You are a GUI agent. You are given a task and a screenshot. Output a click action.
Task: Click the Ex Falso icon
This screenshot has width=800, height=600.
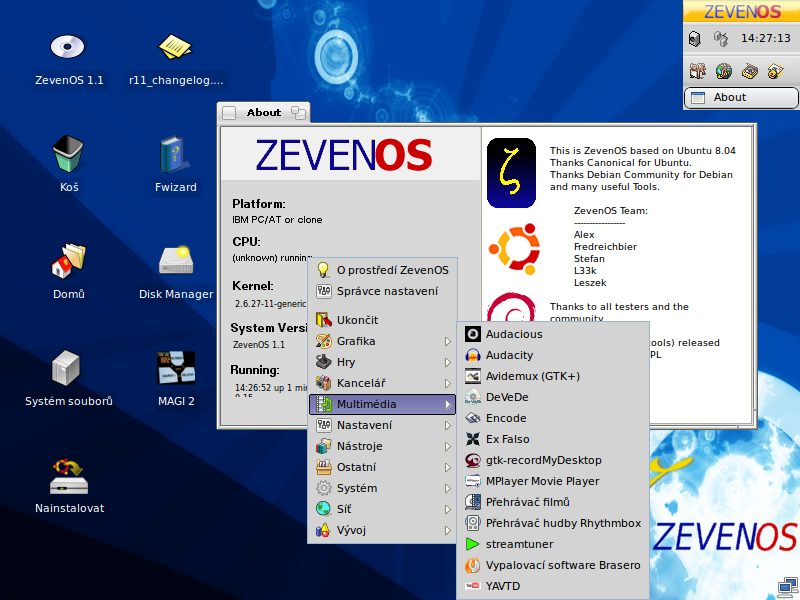tap(473, 439)
